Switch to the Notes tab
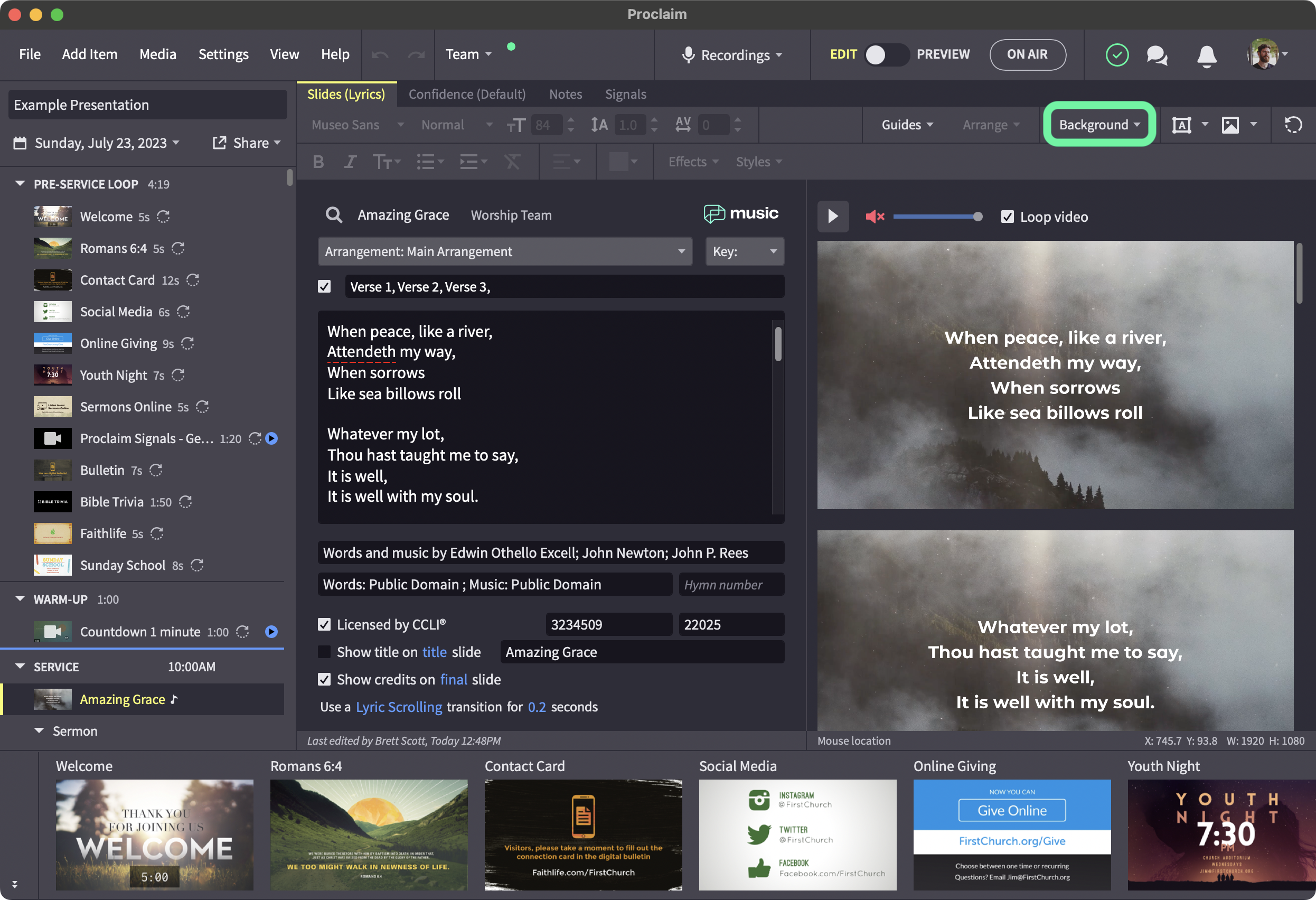 (x=565, y=94)
